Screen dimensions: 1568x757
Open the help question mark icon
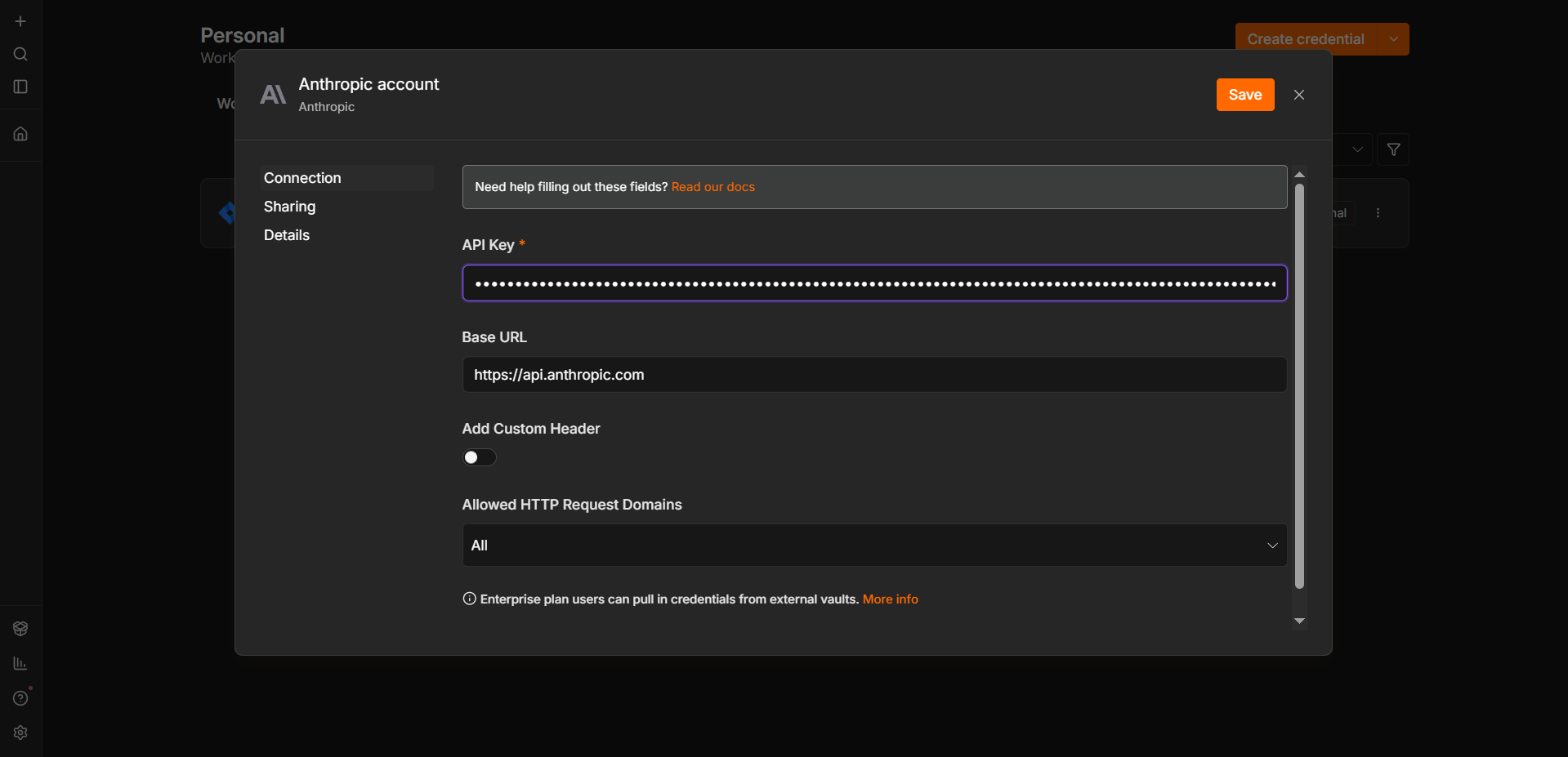(x=20, y=698)
